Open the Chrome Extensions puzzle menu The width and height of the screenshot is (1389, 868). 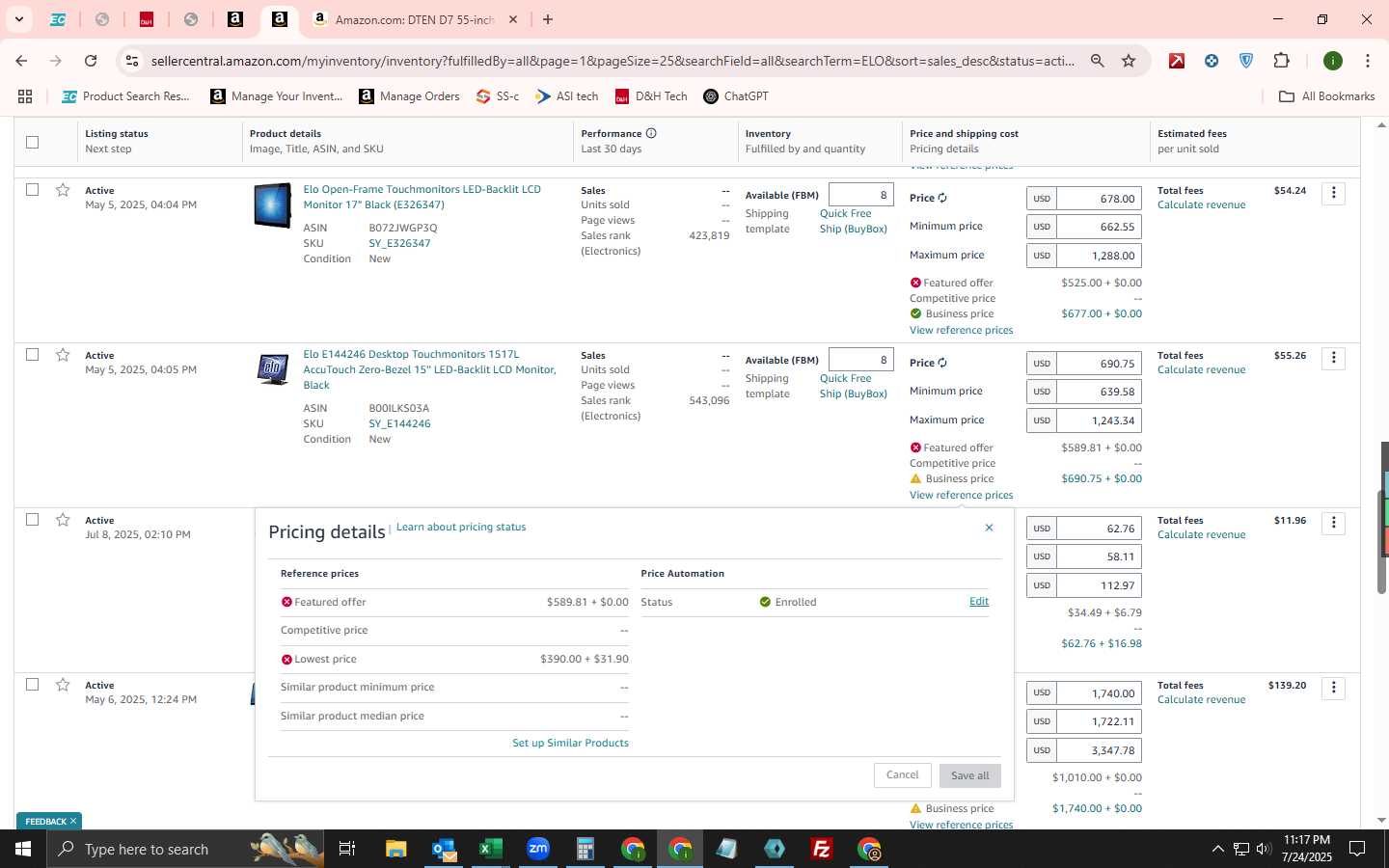pos(1281,61)
